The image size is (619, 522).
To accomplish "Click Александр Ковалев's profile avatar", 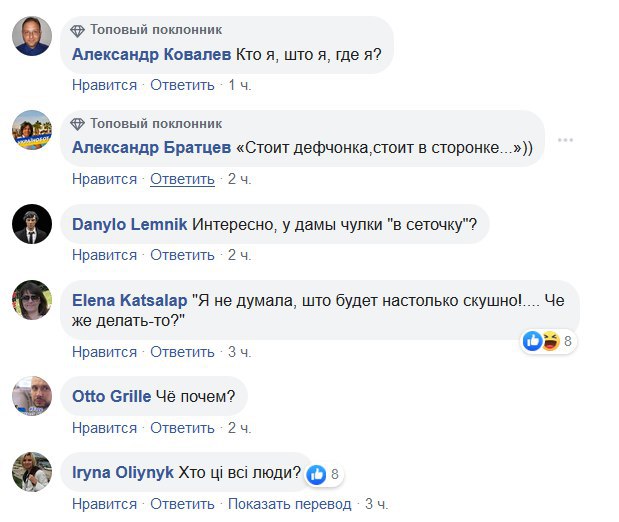I will click(32, 37).
